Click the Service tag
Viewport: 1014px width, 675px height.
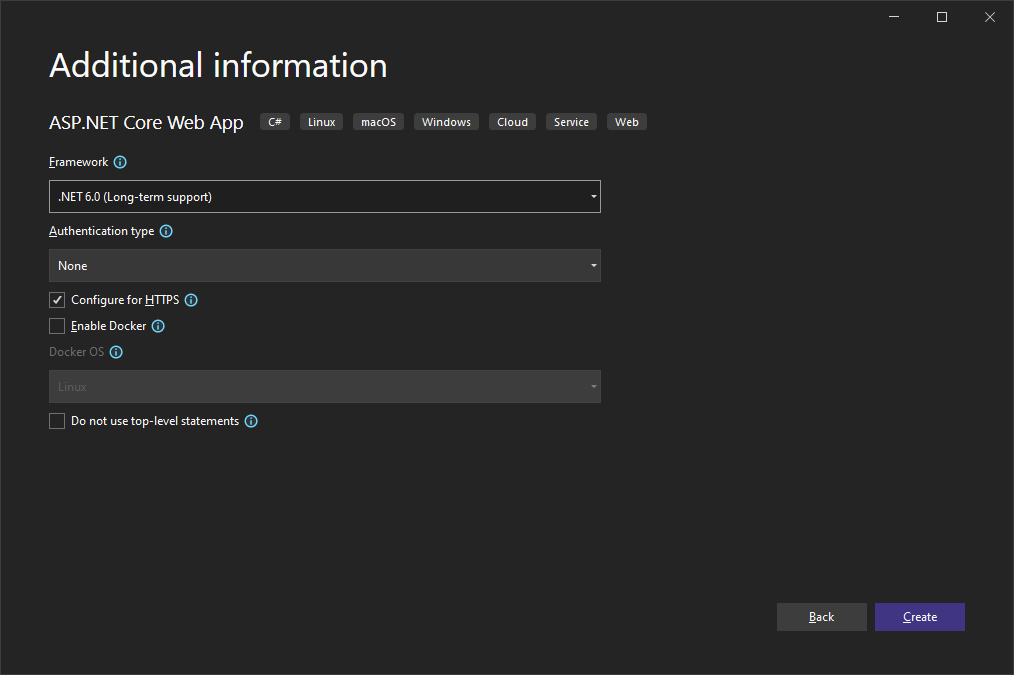click(571, 122)
